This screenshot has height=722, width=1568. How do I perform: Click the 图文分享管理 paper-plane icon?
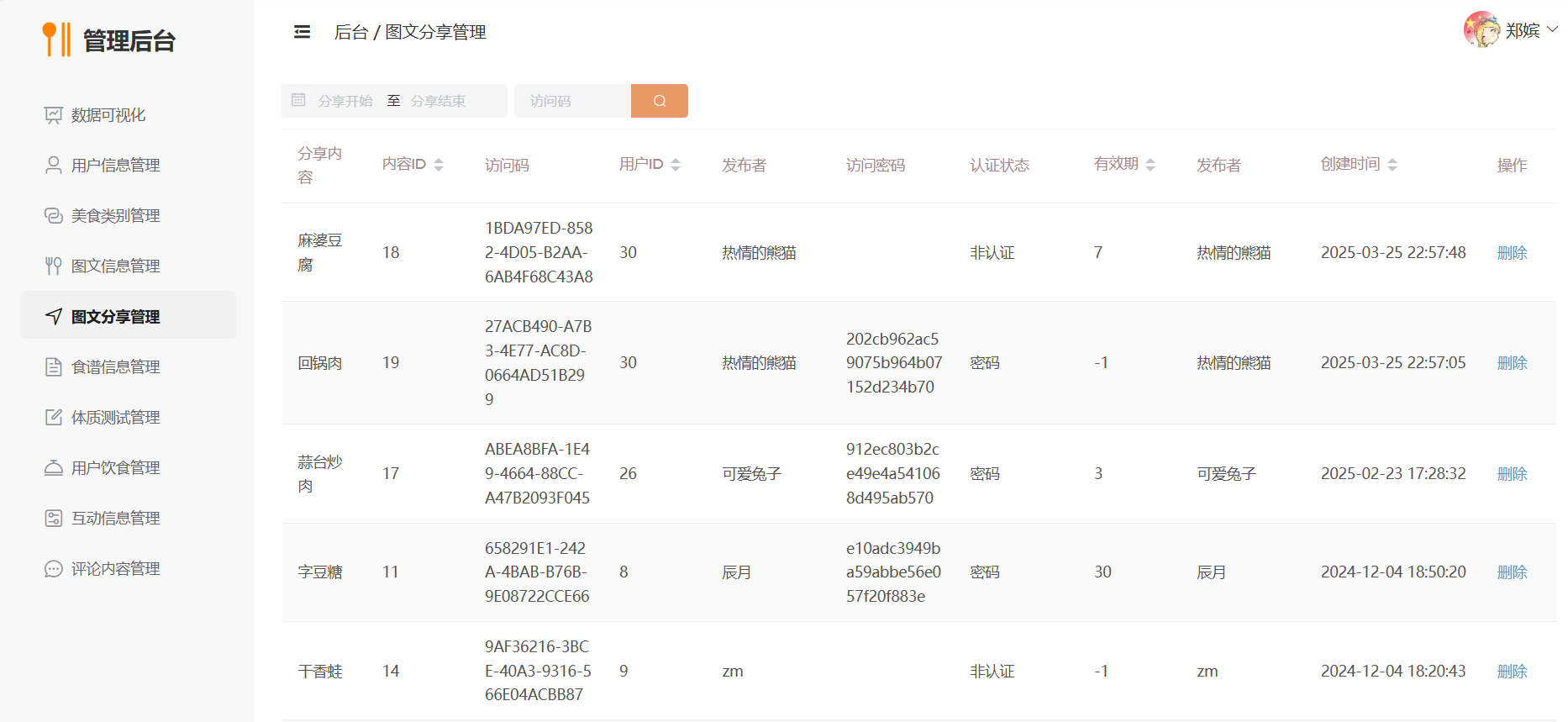[x=53, y=317]
